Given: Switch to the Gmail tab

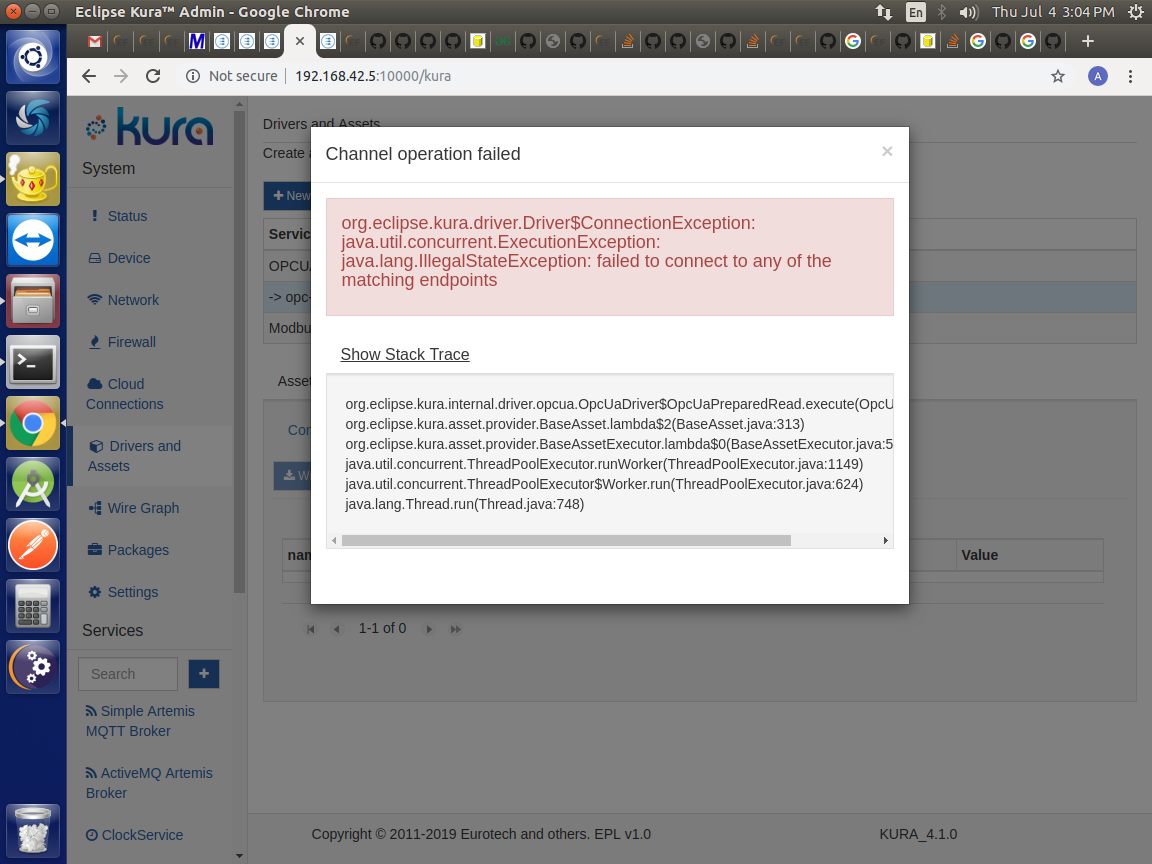Looking at the screenshot, I should (95, 41).
